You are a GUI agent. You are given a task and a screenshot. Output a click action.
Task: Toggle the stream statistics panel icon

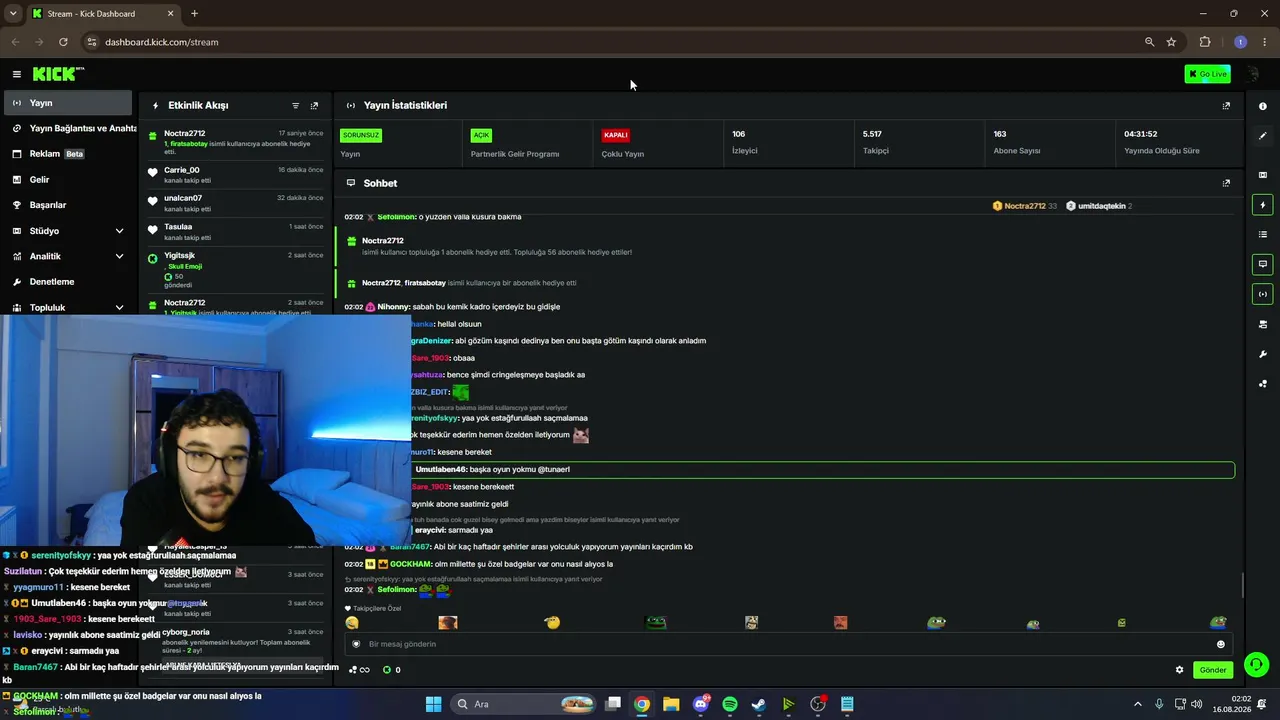[1262, 294]
